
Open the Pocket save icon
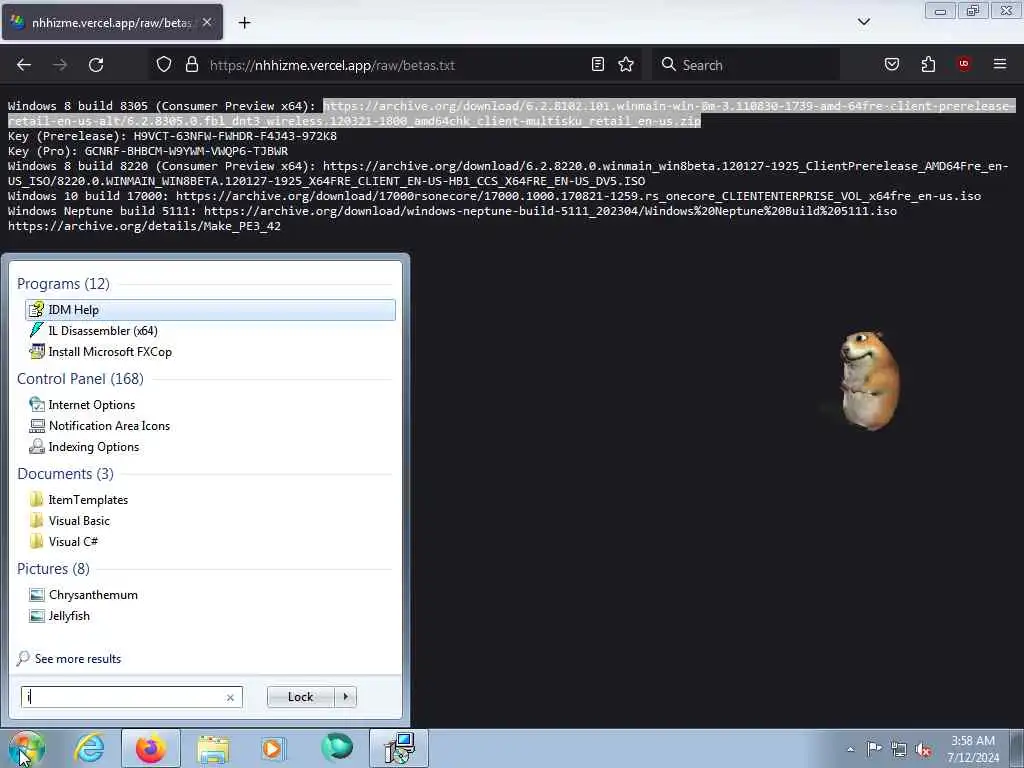[891, 64]
